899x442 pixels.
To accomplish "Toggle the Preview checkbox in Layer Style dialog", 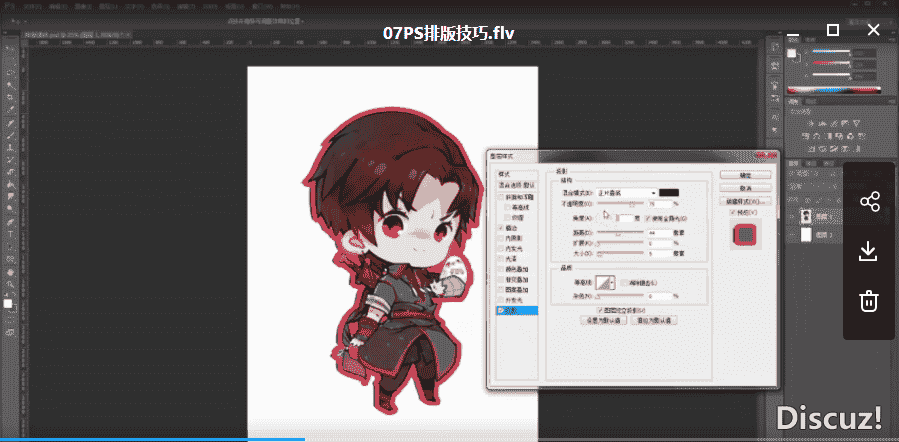I will pyautogui.click(x=733, y=213).
